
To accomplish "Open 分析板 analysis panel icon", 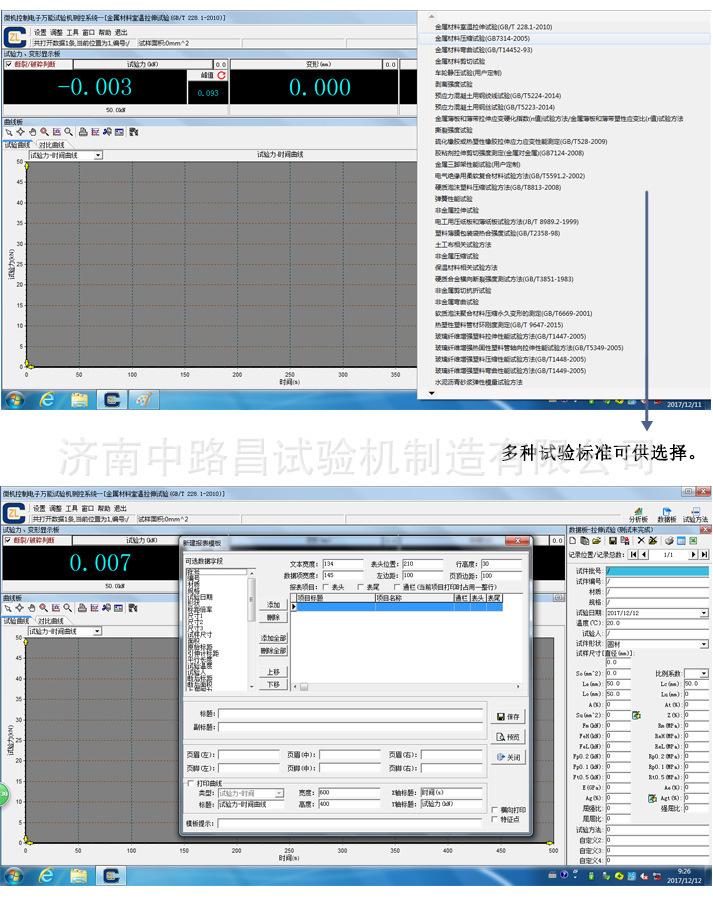I will click(x=638, y=514).
